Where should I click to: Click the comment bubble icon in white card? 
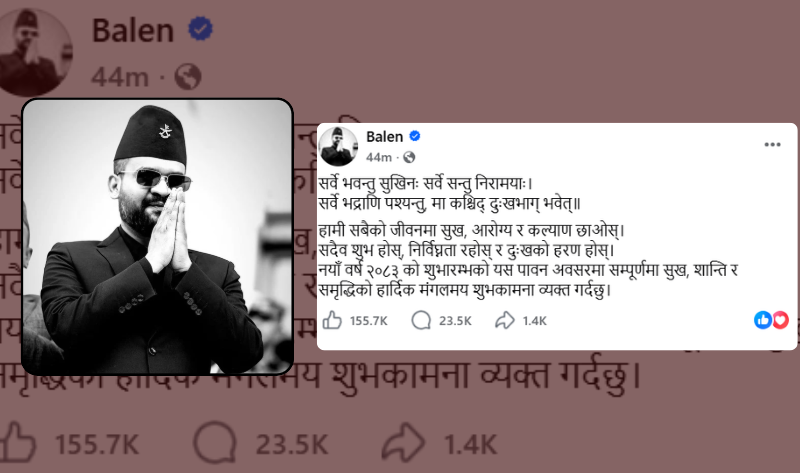click(x=421, y=320)
